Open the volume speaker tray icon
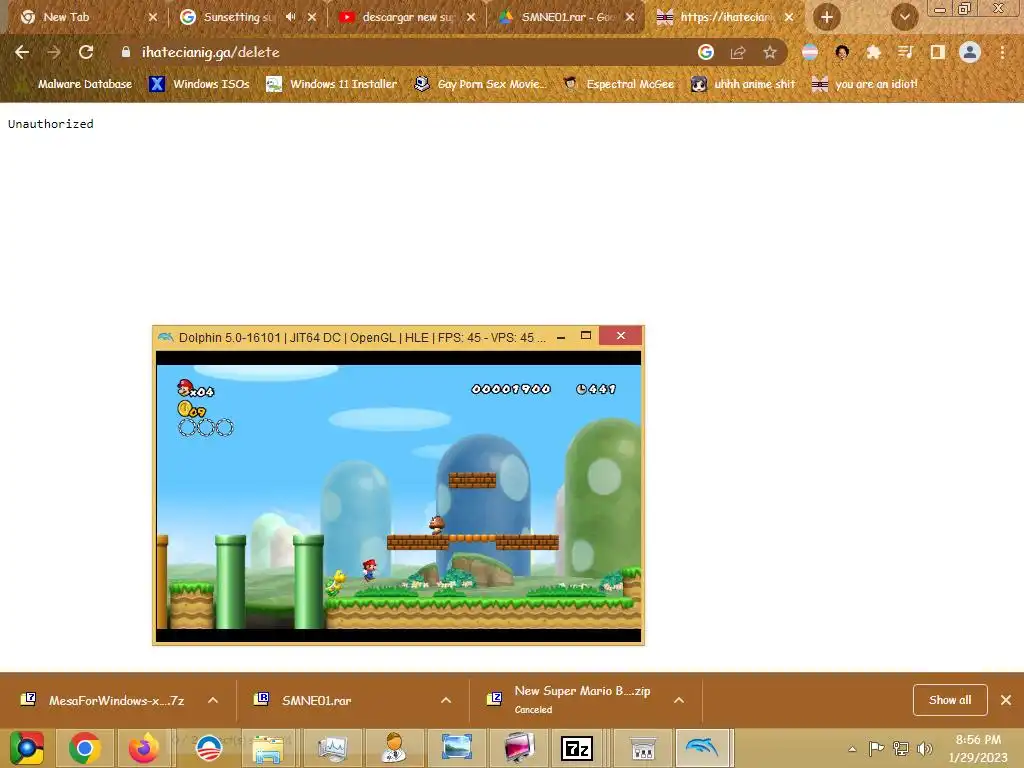Screen dimensions: 1024x768 tap(925, 748)
